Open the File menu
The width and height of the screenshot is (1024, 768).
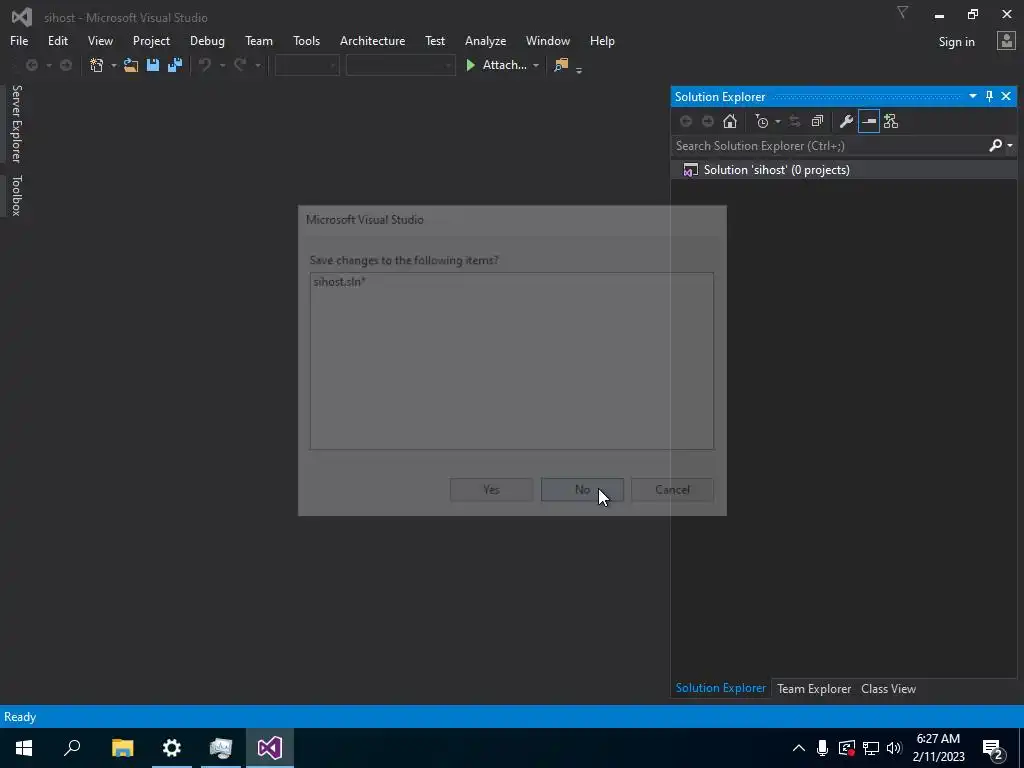(x=19, y=40)
